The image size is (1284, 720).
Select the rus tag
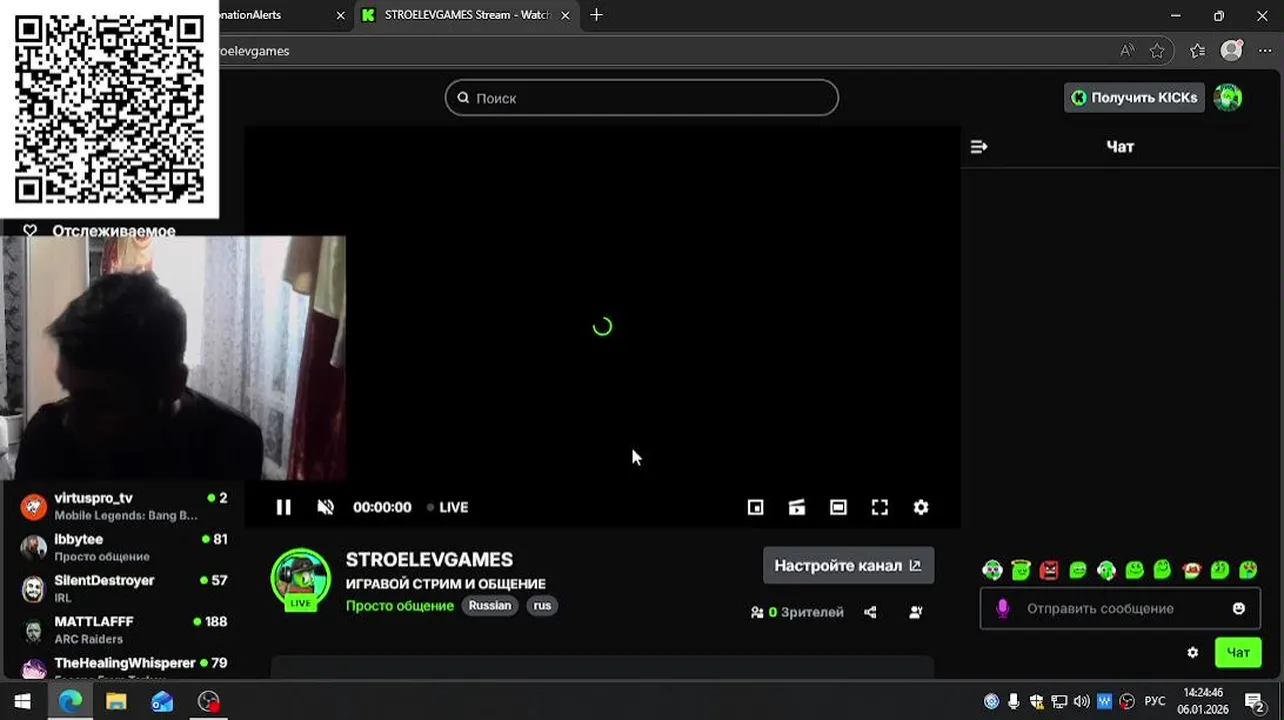[x=542, y=606]
